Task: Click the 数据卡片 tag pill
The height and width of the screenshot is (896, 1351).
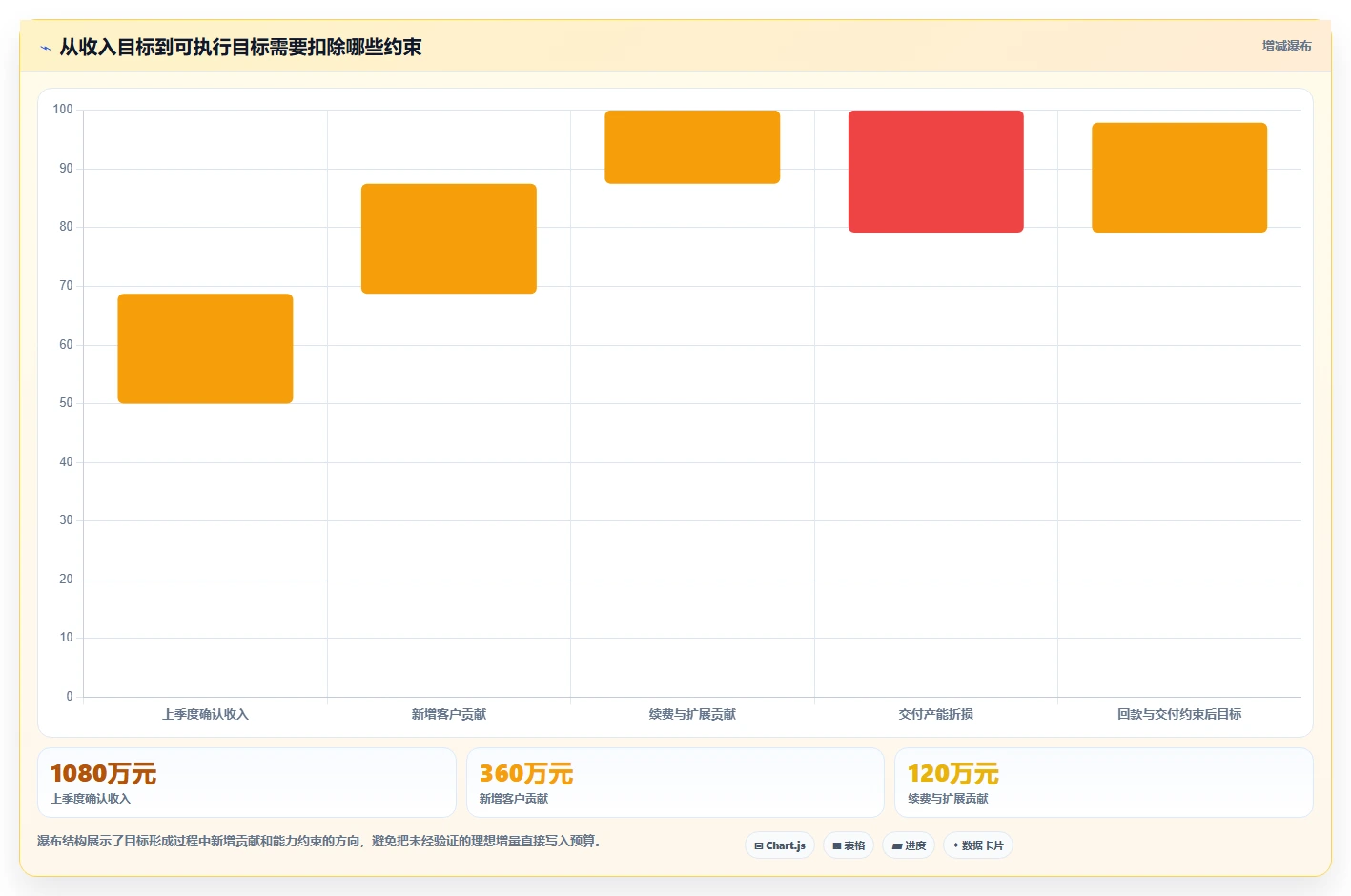Action: click(978, 845)
